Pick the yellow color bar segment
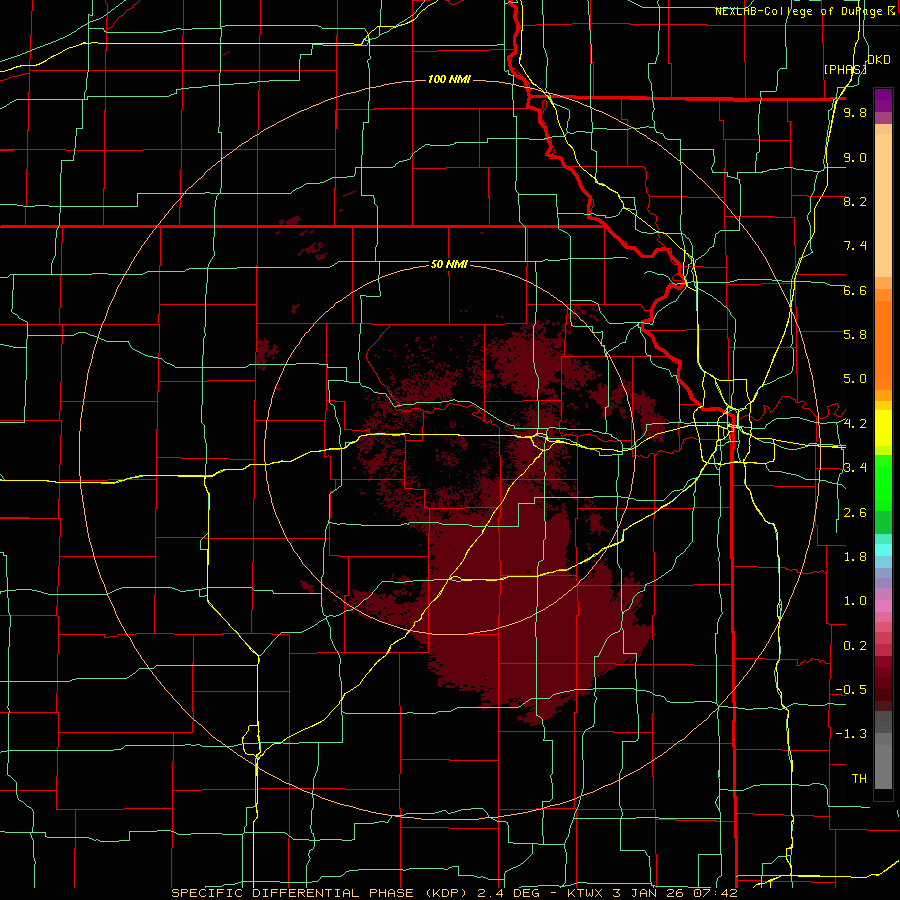This screenshot has width=900, height=900. (x=883, y=428)
